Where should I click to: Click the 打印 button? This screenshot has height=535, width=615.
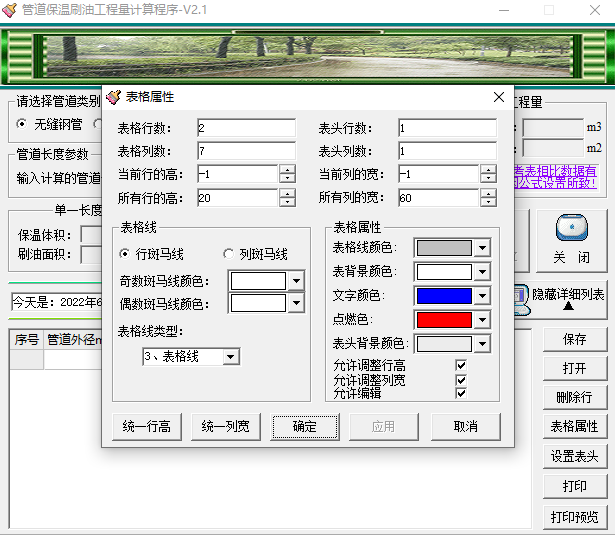point(575,486)
